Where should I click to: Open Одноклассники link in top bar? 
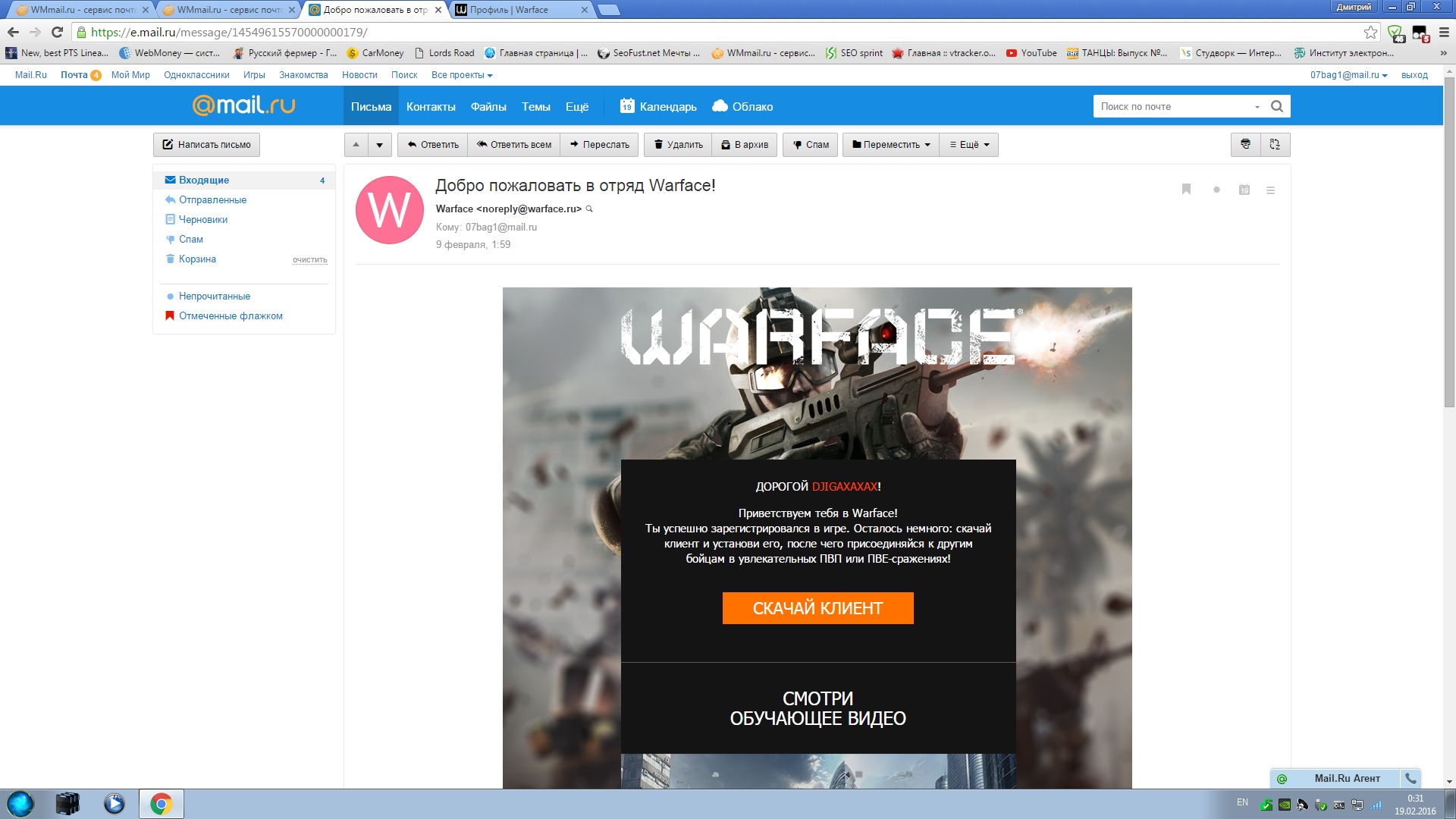coord(196,75)
